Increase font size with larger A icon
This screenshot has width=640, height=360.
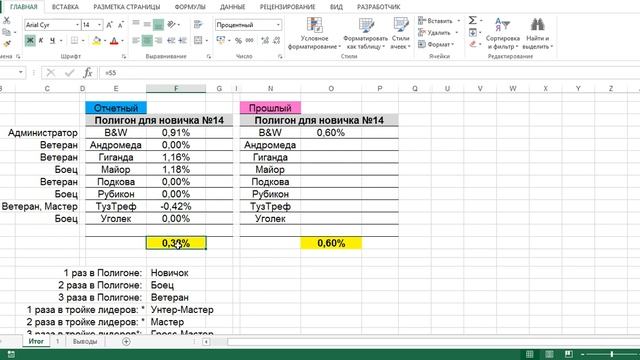109,25
